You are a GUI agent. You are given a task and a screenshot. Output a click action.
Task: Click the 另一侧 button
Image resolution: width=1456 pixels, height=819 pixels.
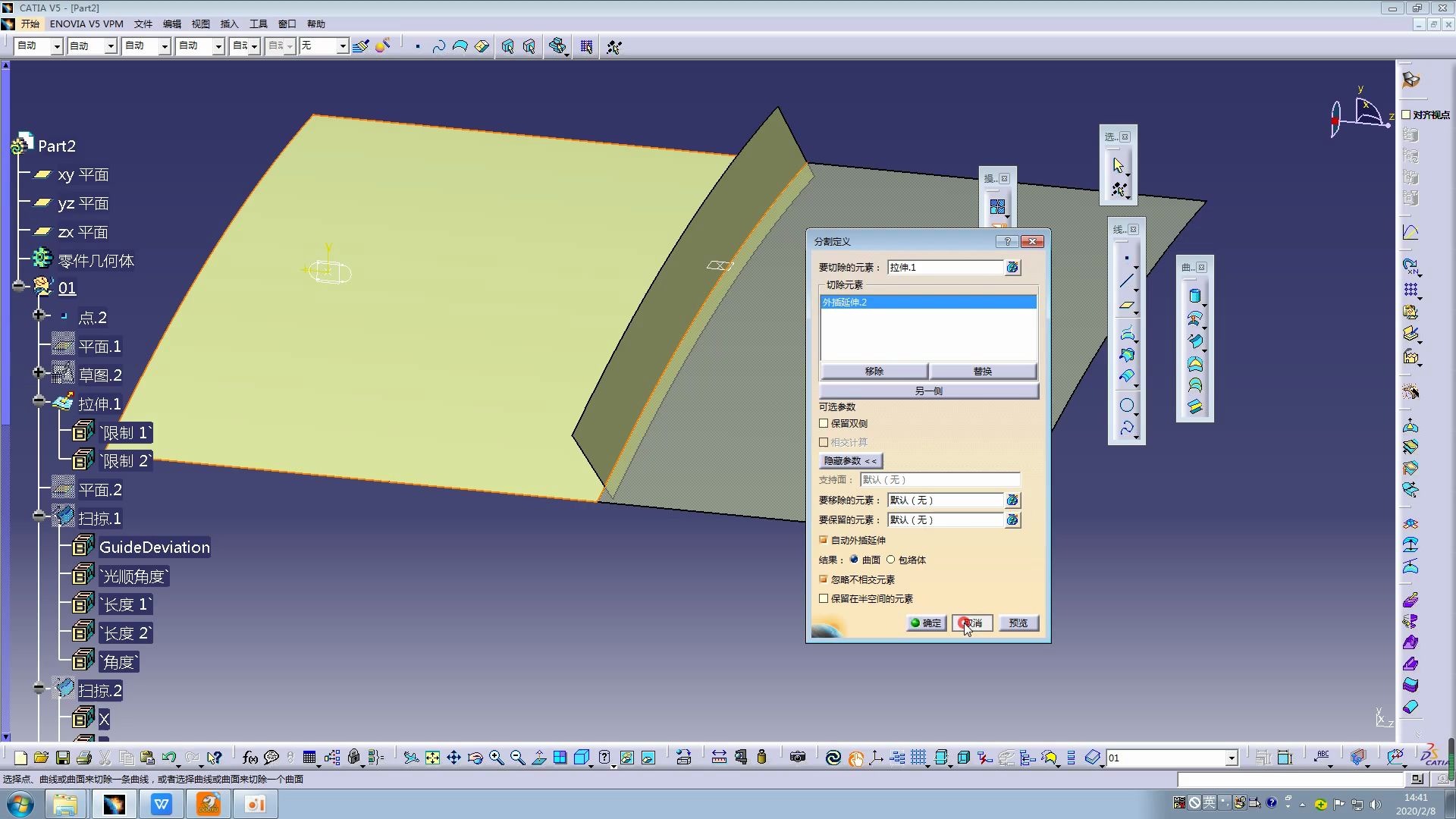tap(928, 391)
